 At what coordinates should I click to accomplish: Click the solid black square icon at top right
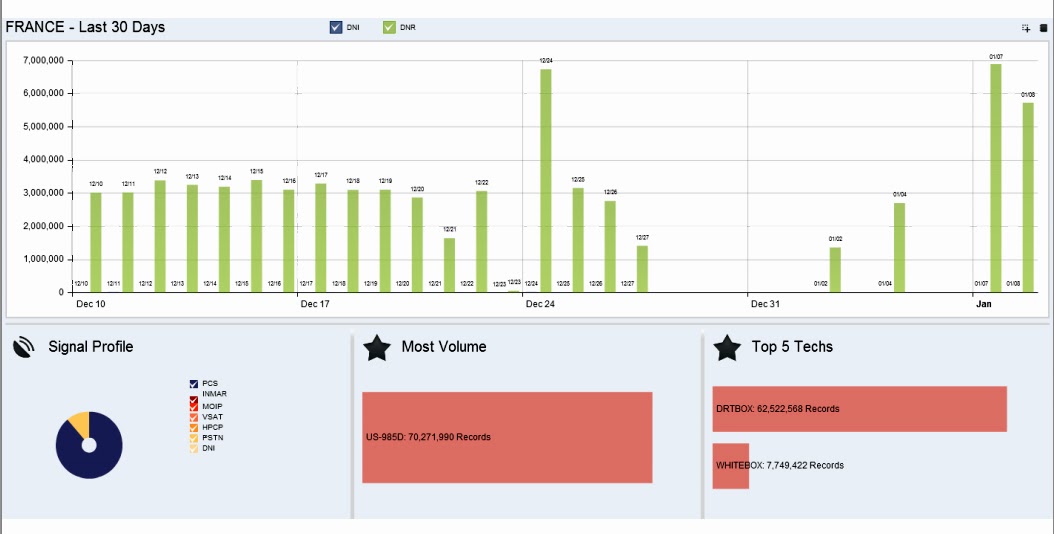1044,28
